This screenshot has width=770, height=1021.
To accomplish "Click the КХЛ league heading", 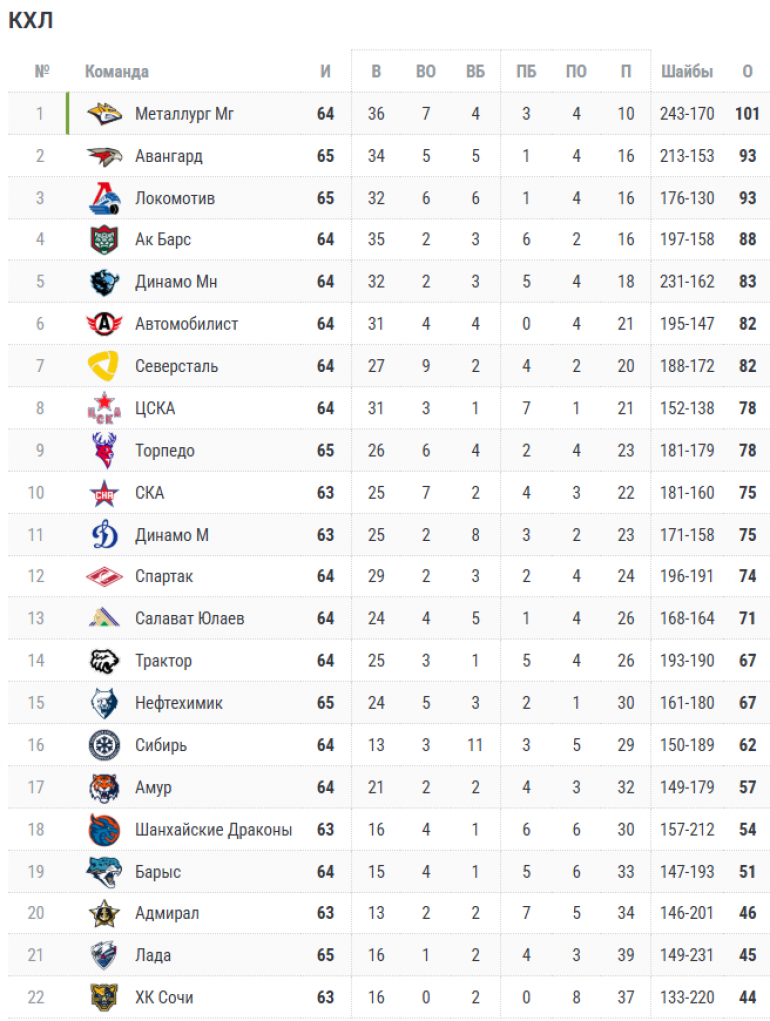I will click(x=31, y=21).
